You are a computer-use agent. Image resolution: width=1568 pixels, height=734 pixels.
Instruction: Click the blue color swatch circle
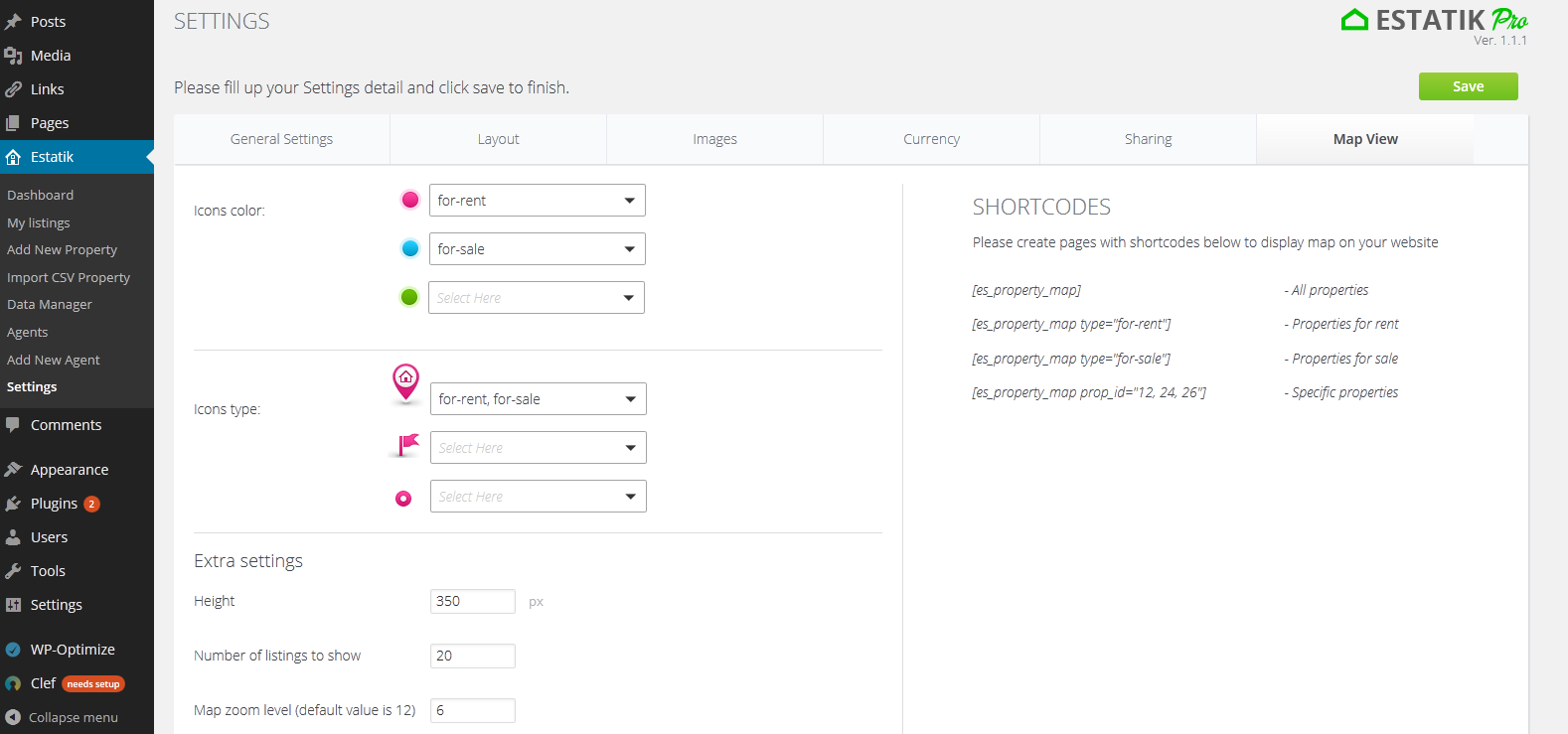[x=410, y=248]
